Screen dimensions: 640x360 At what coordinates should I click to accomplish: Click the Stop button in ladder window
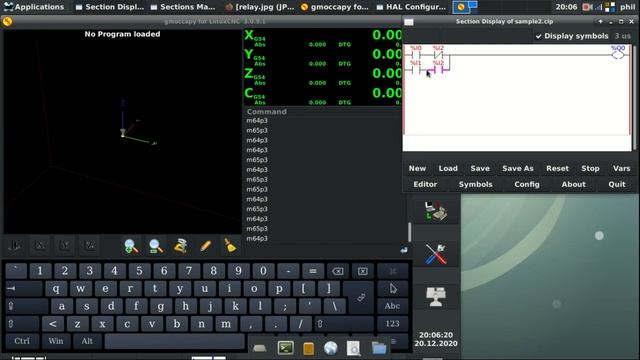click(x=590, y=168)
